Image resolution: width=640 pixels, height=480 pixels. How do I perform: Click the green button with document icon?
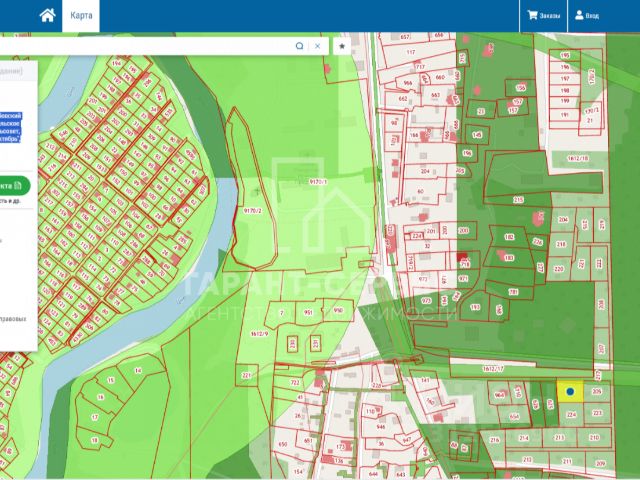pos(15,186)
